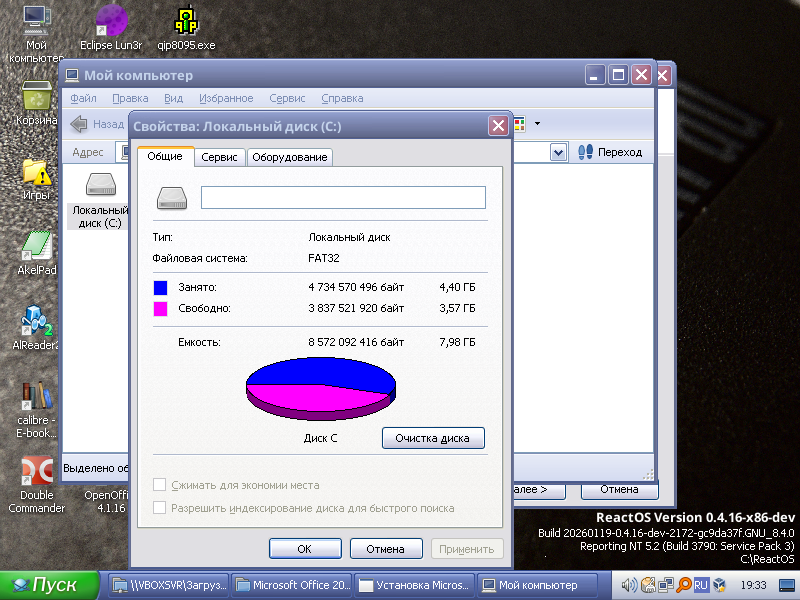The width and height of the screenshot is (800, 600).
Task: Expand the address bar dropdown in Мой компьютер
Action: click(x=559, y=152)
